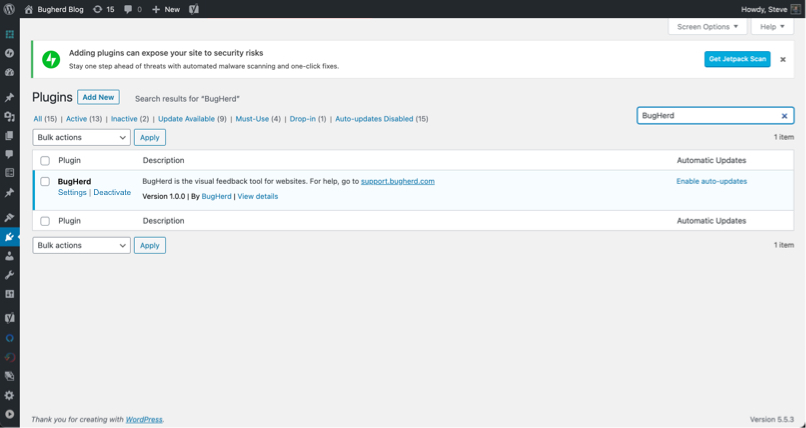Click the Howdy Steve avatar icon
The height and width of the screenshot is (428, 806).
click(795, 9)
